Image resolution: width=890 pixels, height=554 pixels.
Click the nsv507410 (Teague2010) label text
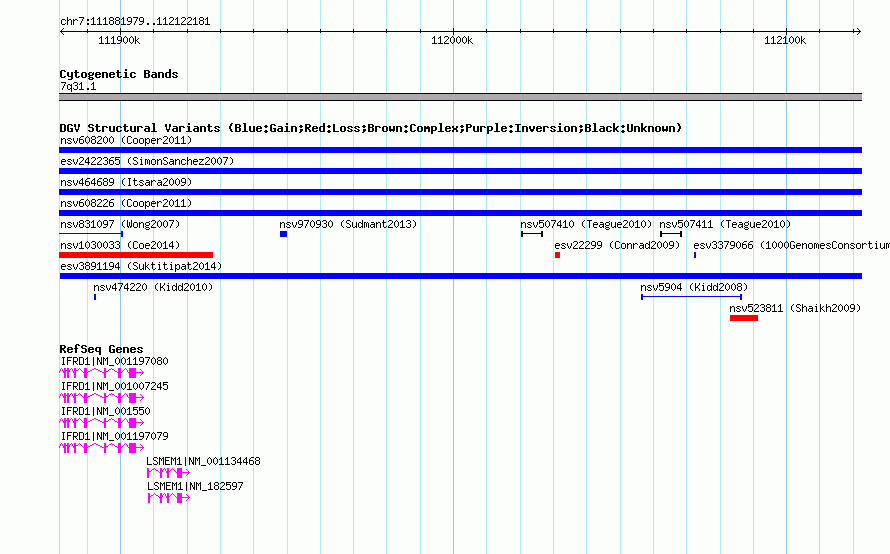point(586,224)
